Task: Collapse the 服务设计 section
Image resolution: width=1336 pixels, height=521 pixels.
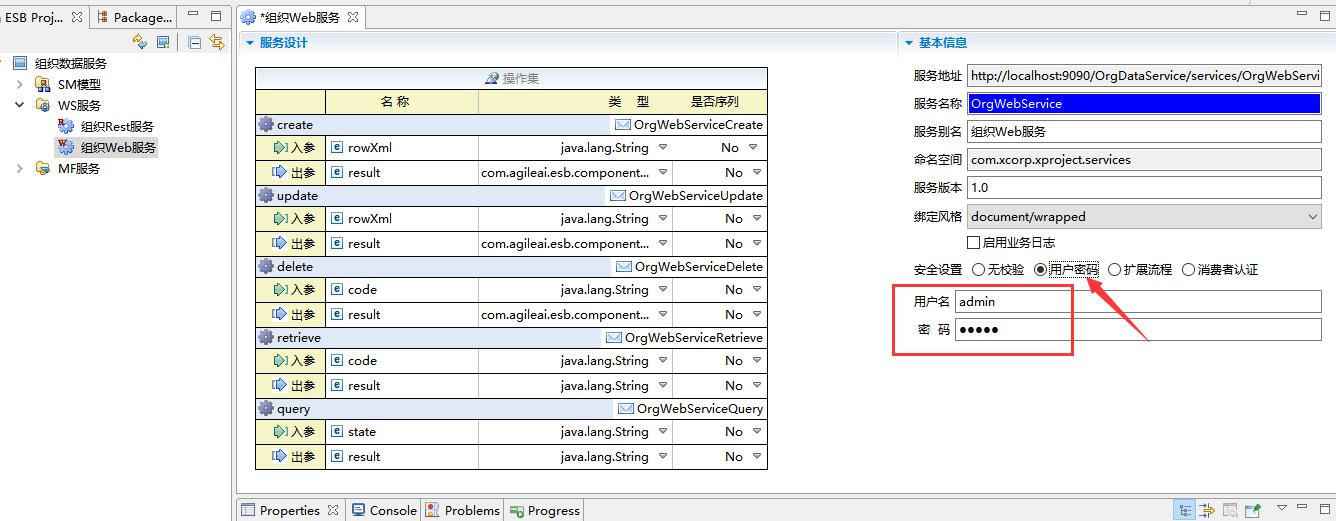Action: pos(250,43)
